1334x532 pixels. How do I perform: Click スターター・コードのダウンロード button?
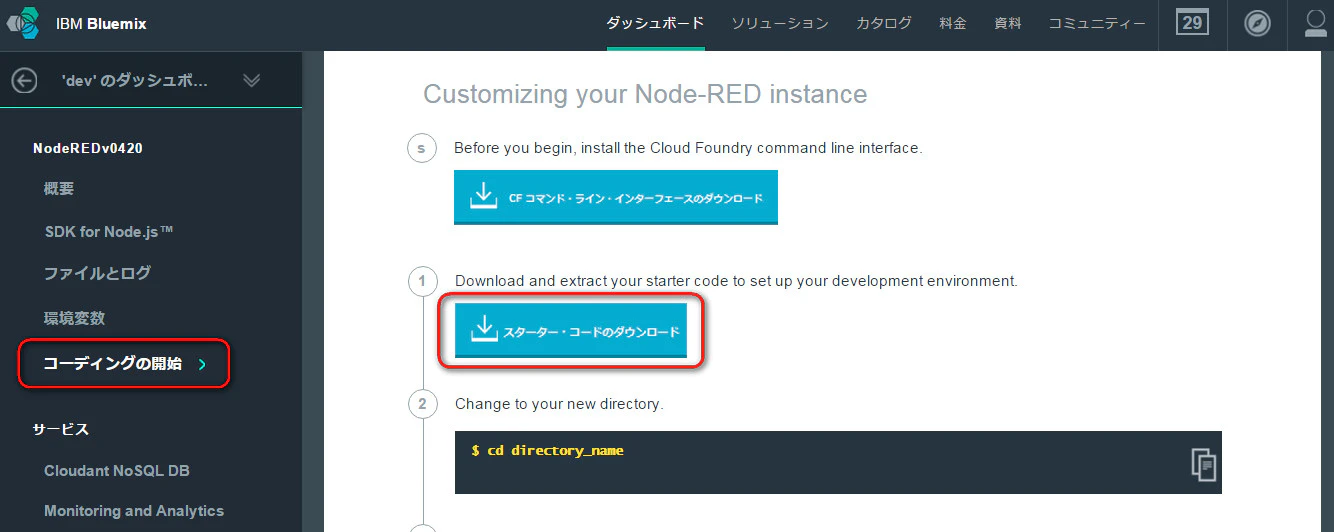tap(571, 330)
